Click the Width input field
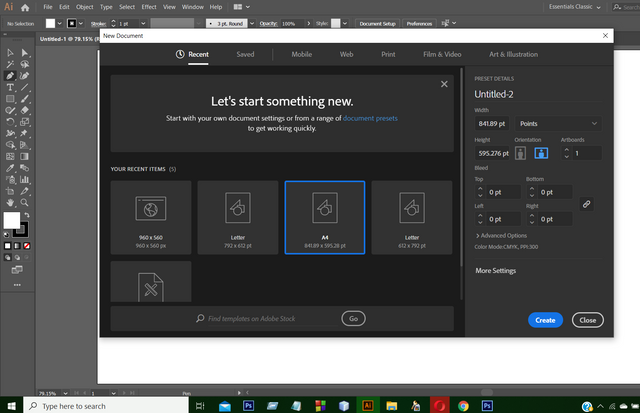This screenshot has width=640, height=413. coord(491,124)
